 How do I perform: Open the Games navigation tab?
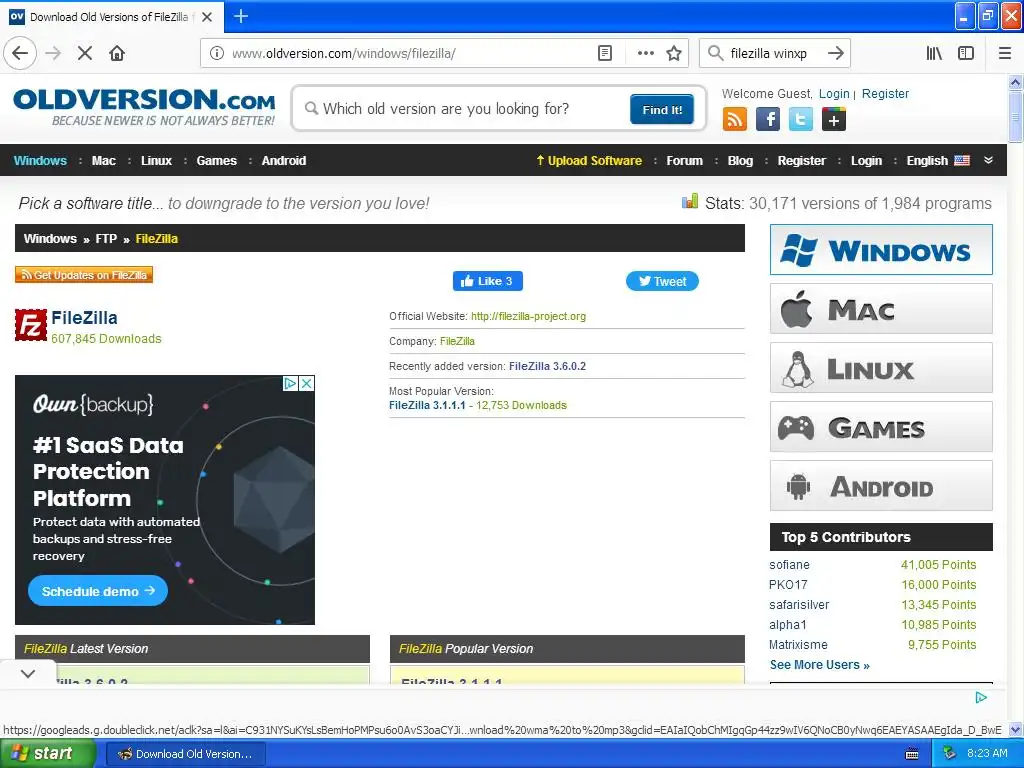[x=216, y=161]
